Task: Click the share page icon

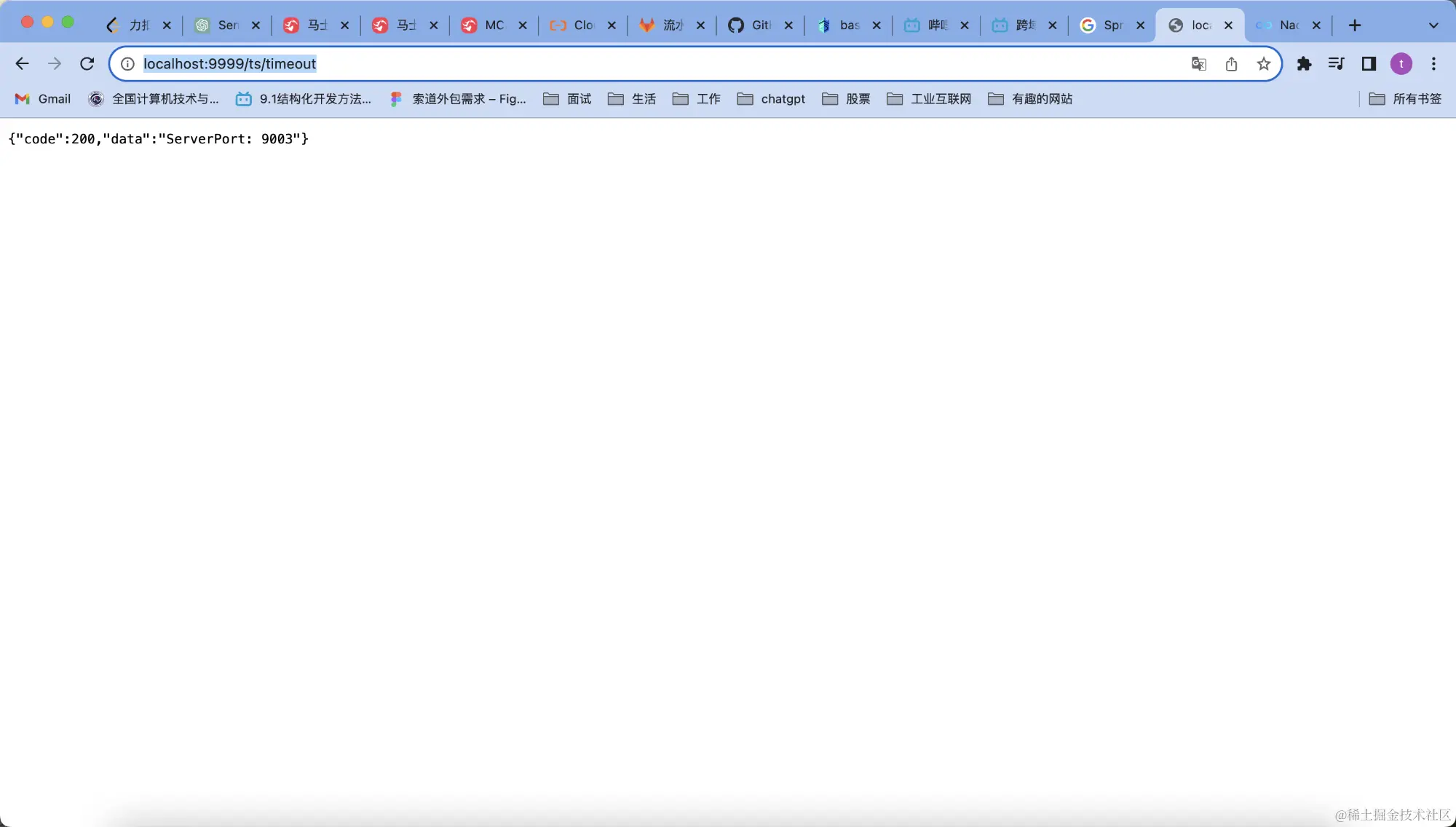Action: coord(1231,64)
